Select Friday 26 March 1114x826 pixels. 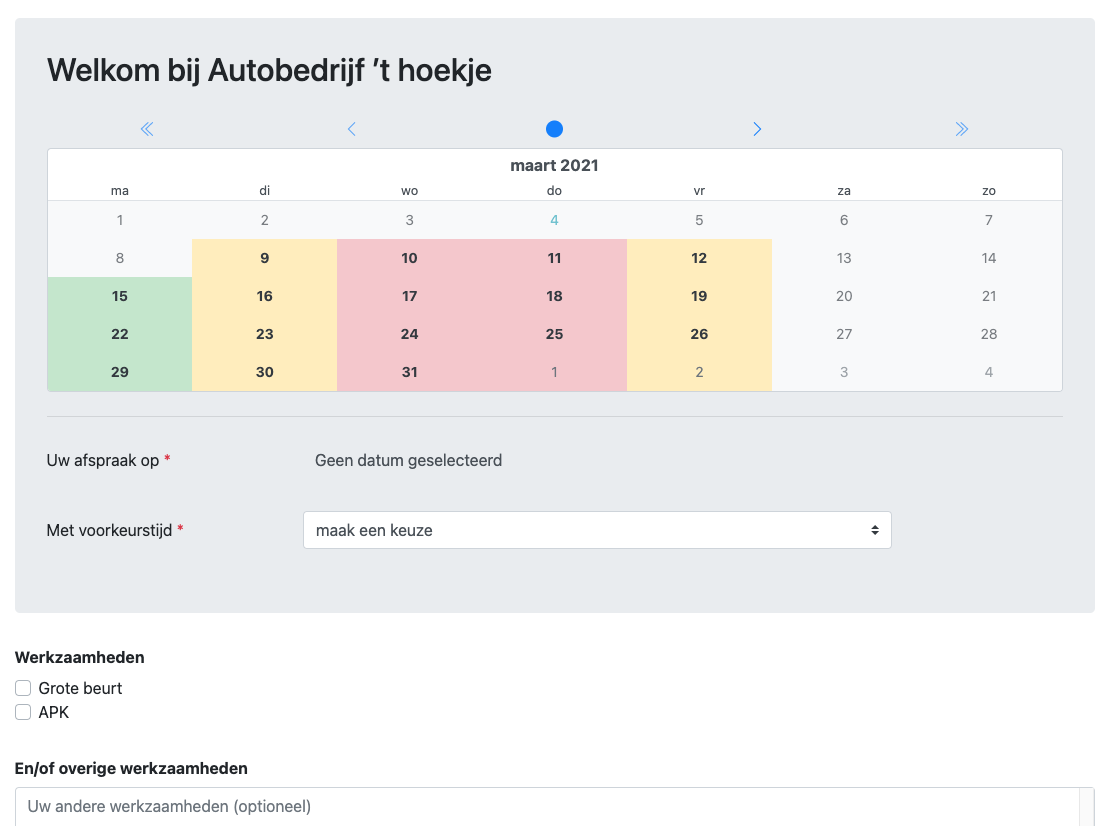click(x=699, y=334)
